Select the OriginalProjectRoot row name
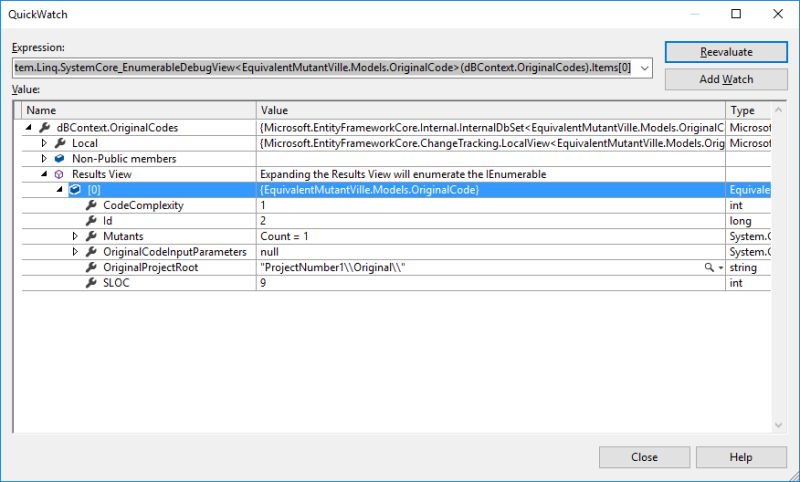The width and height of the screenshot is (800, 482). point(151,267)
